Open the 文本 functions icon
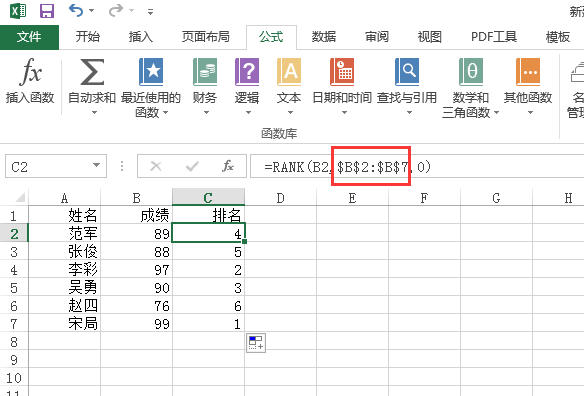 coord(289,72)
